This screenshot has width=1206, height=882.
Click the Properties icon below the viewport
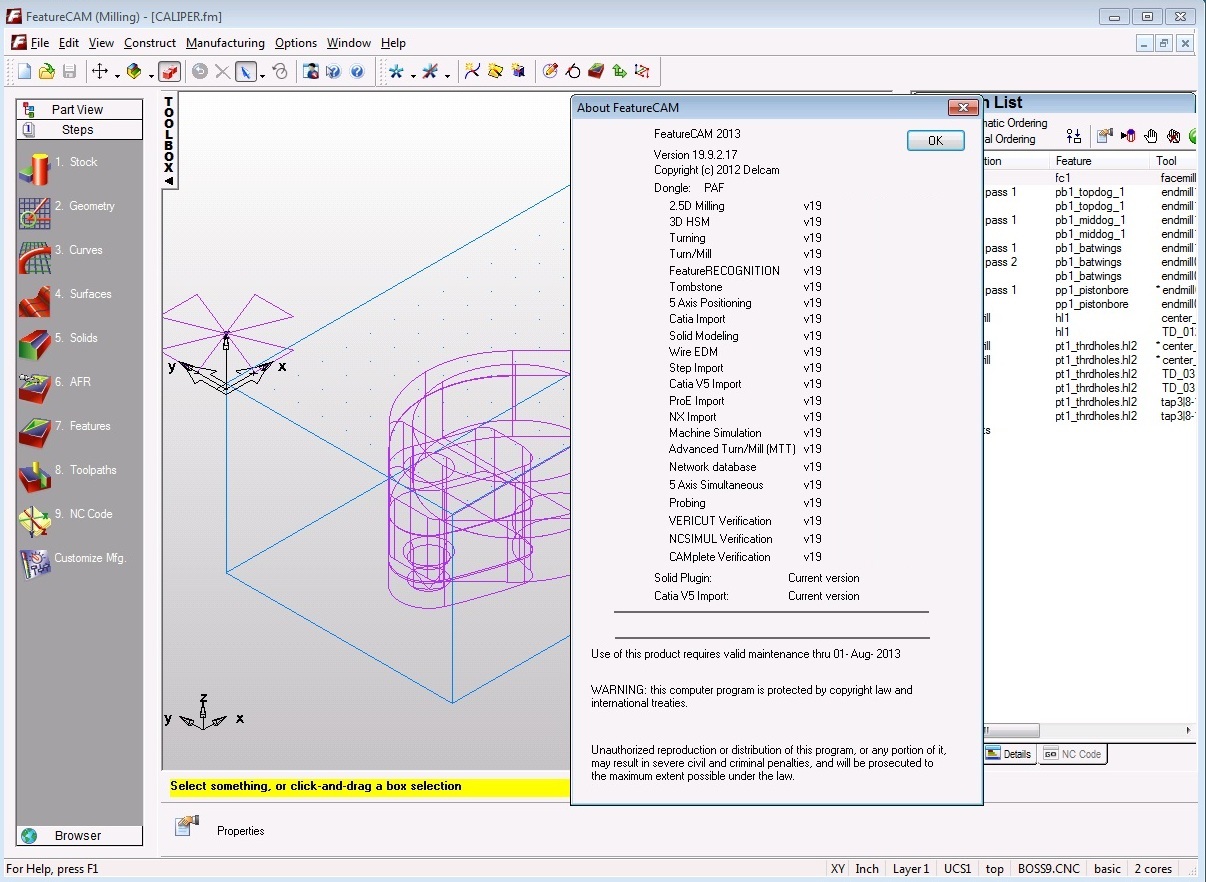point(186,826)
